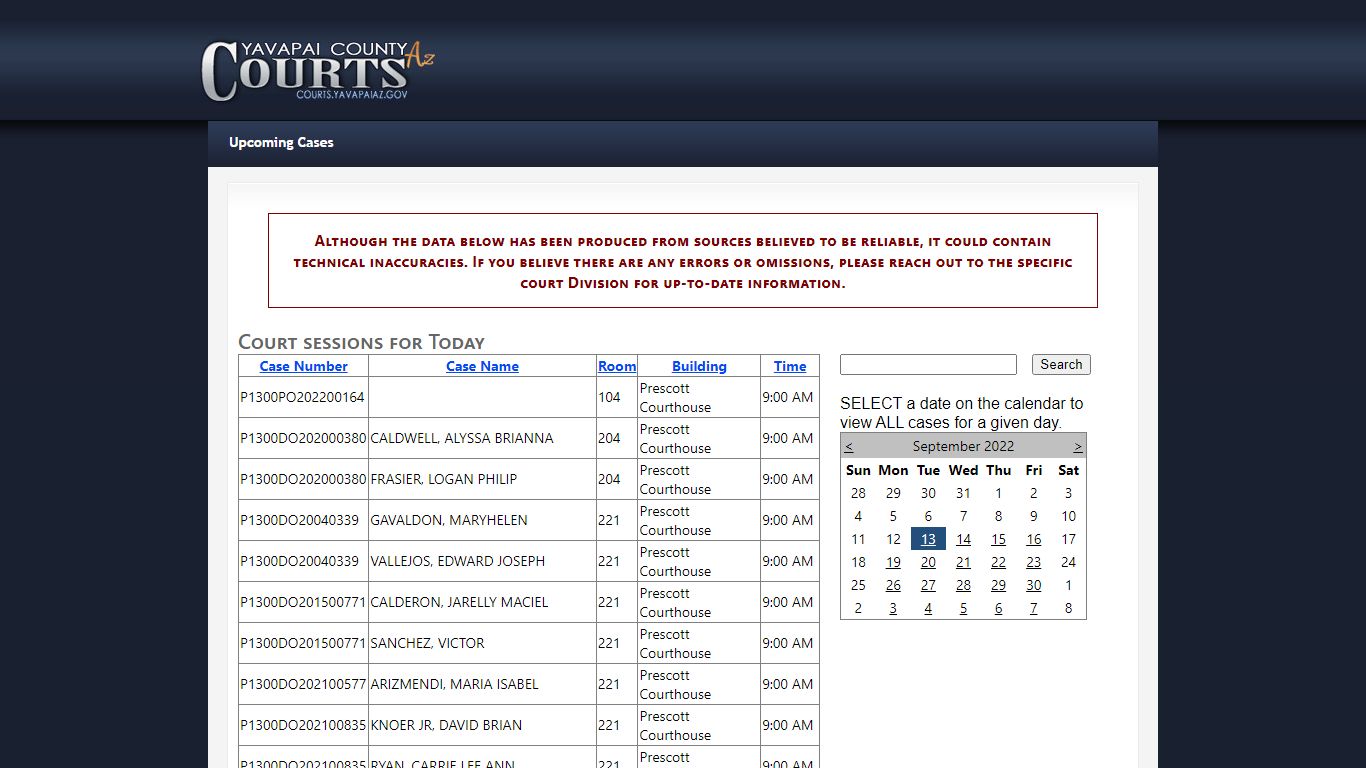Click name ARIZMENDI, MARIA ISABEL
Image resolution: width=1366 pixels, height=768 pixels.
click(455, 684)
